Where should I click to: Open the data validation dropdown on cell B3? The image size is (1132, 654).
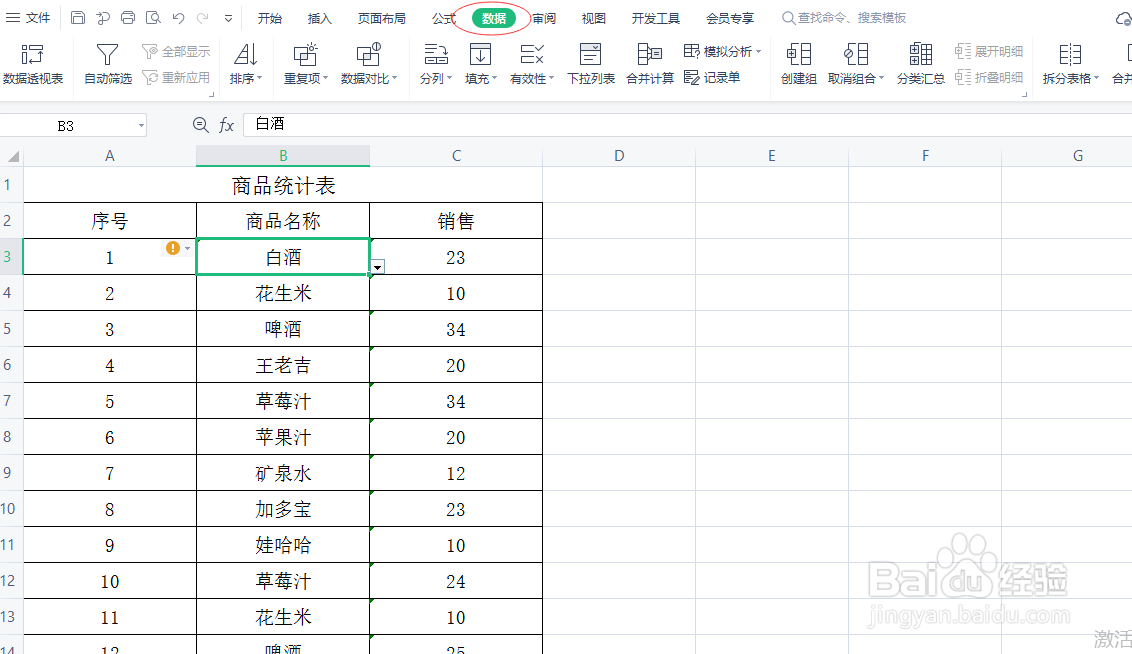pos(377,268)
